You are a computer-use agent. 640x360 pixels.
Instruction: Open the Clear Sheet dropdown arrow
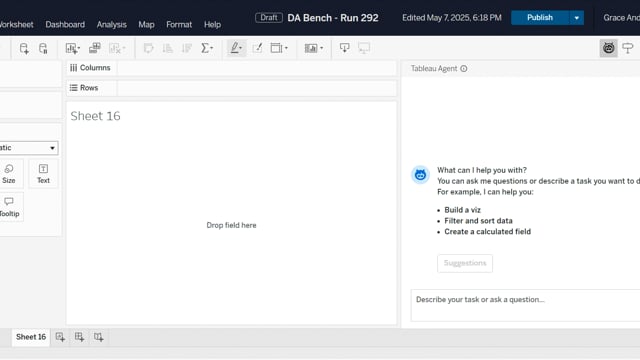(x=123, y=48)
